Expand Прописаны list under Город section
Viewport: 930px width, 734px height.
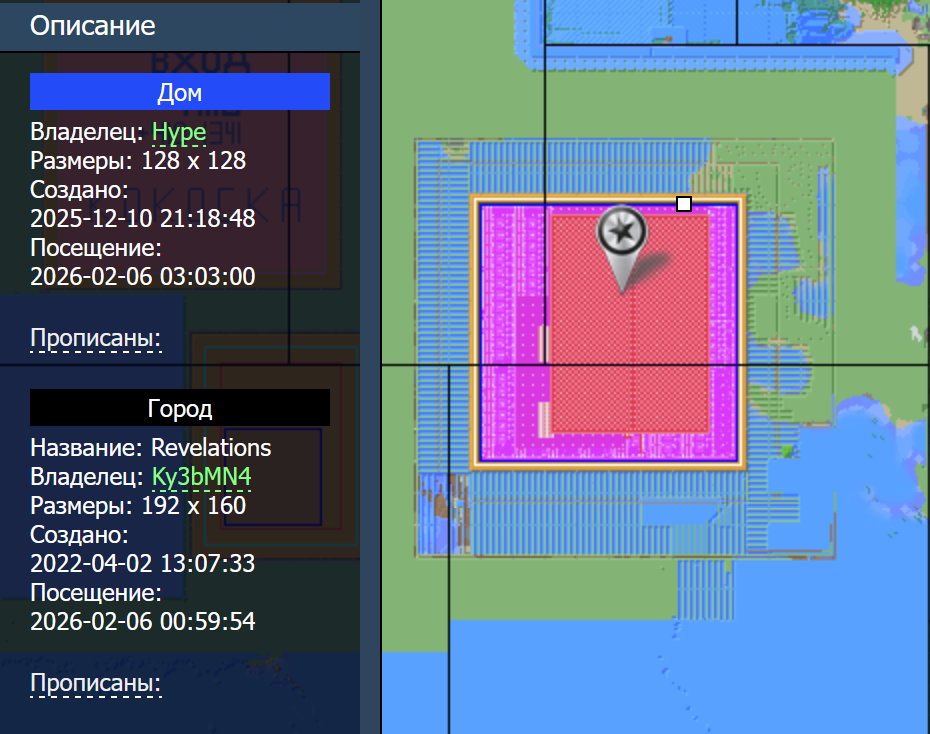coord(95,684)
